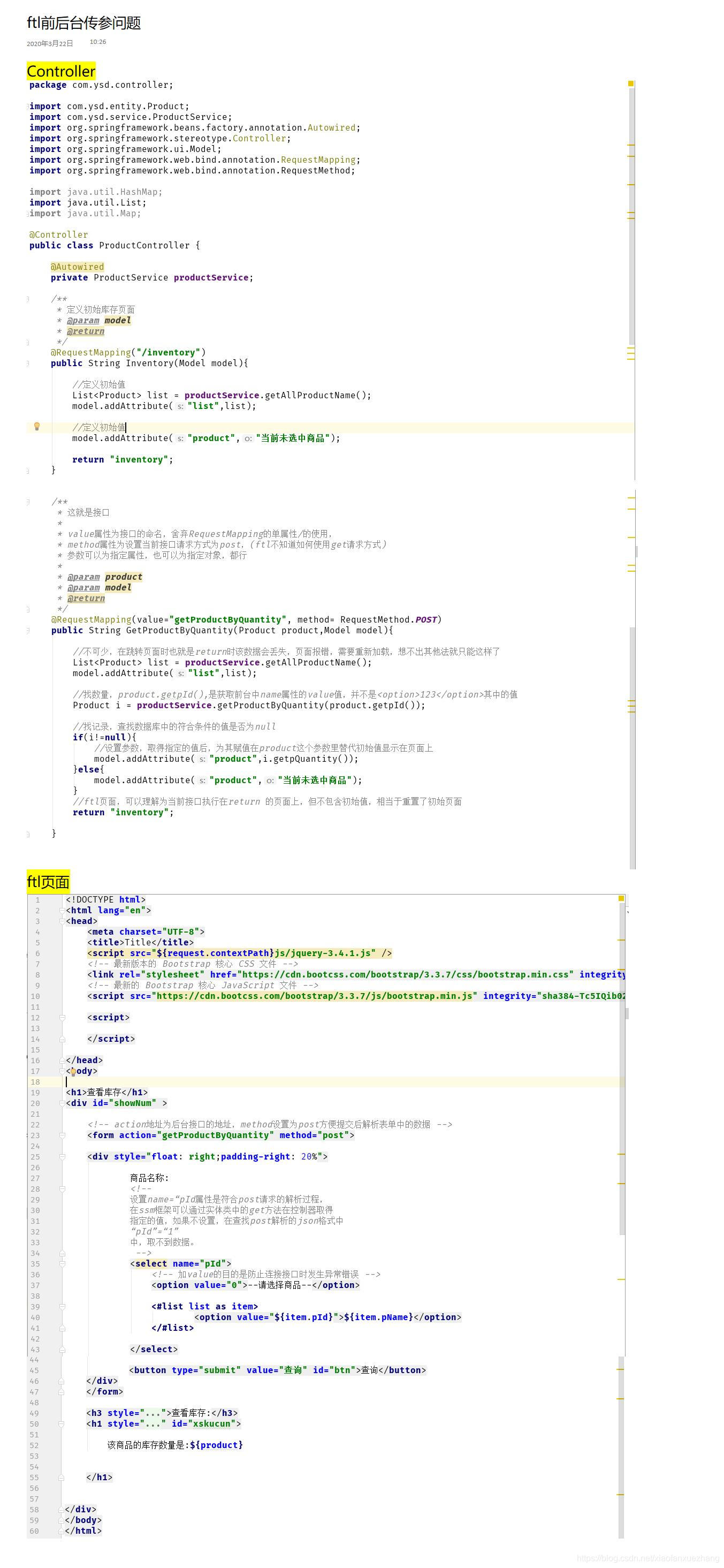Click line number 44 in the gutter
724x1568 pixels.
click(x=34, y=1360)
